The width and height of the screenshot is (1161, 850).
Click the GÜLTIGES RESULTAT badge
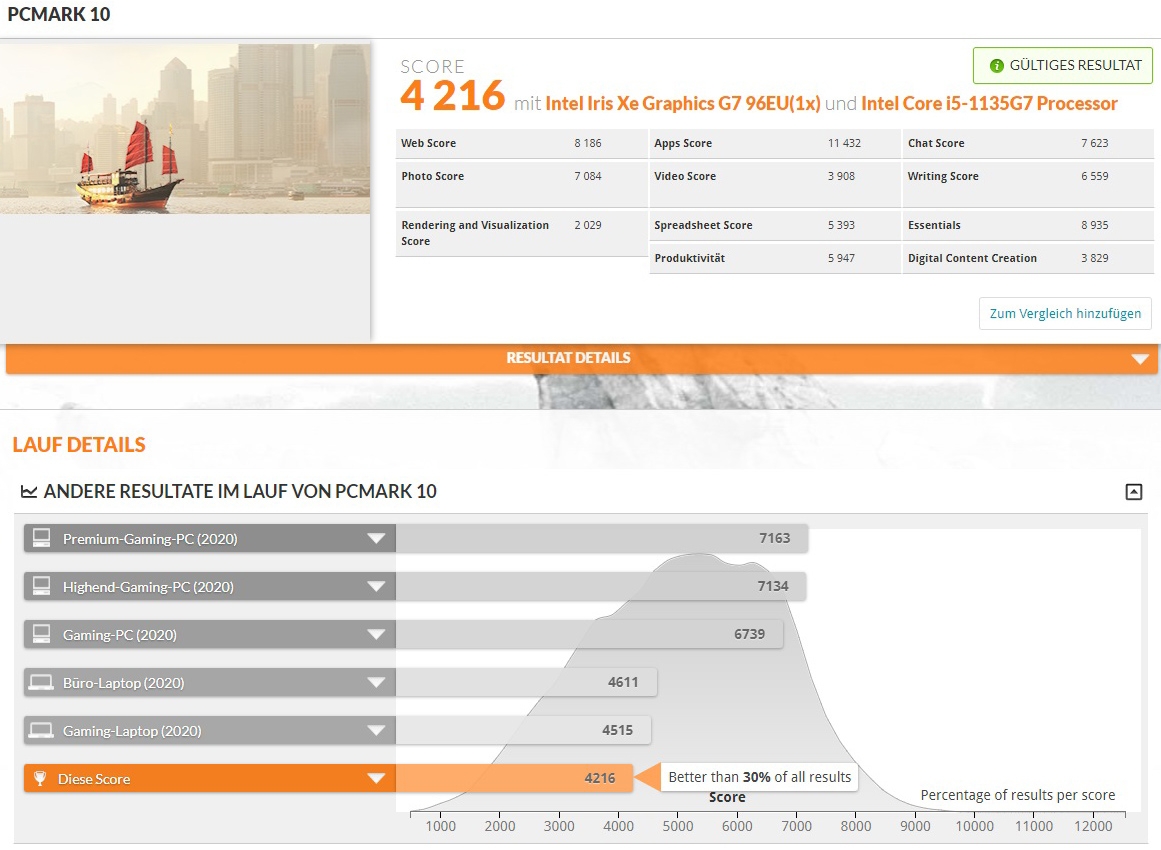[1063, 66]
